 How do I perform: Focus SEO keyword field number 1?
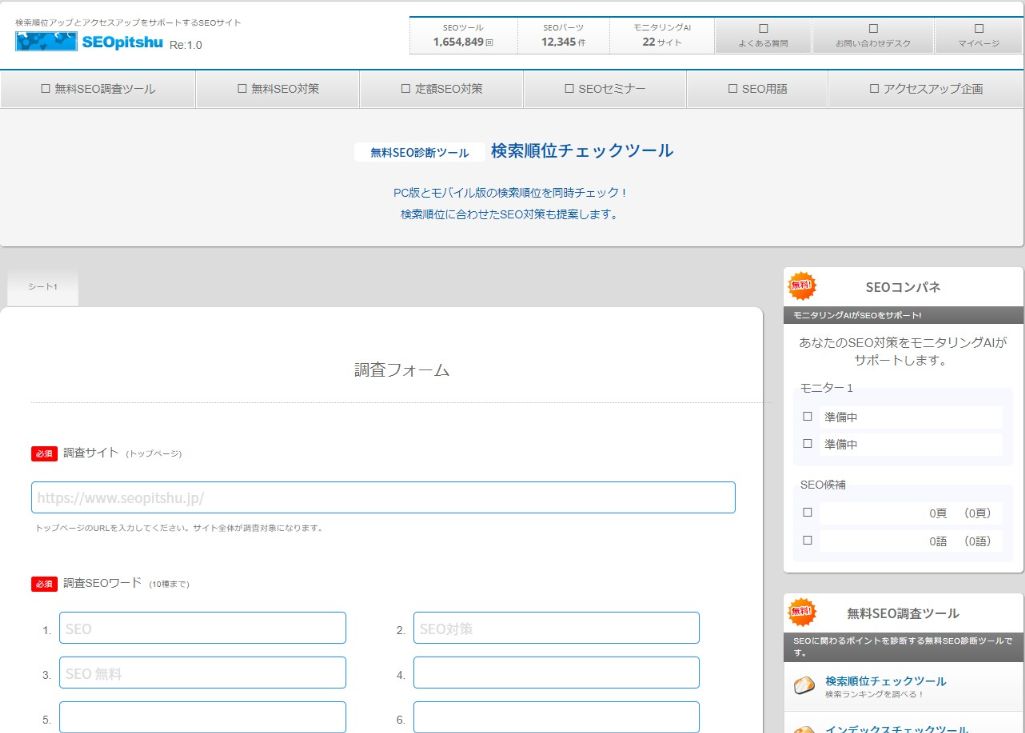(202, 629)
